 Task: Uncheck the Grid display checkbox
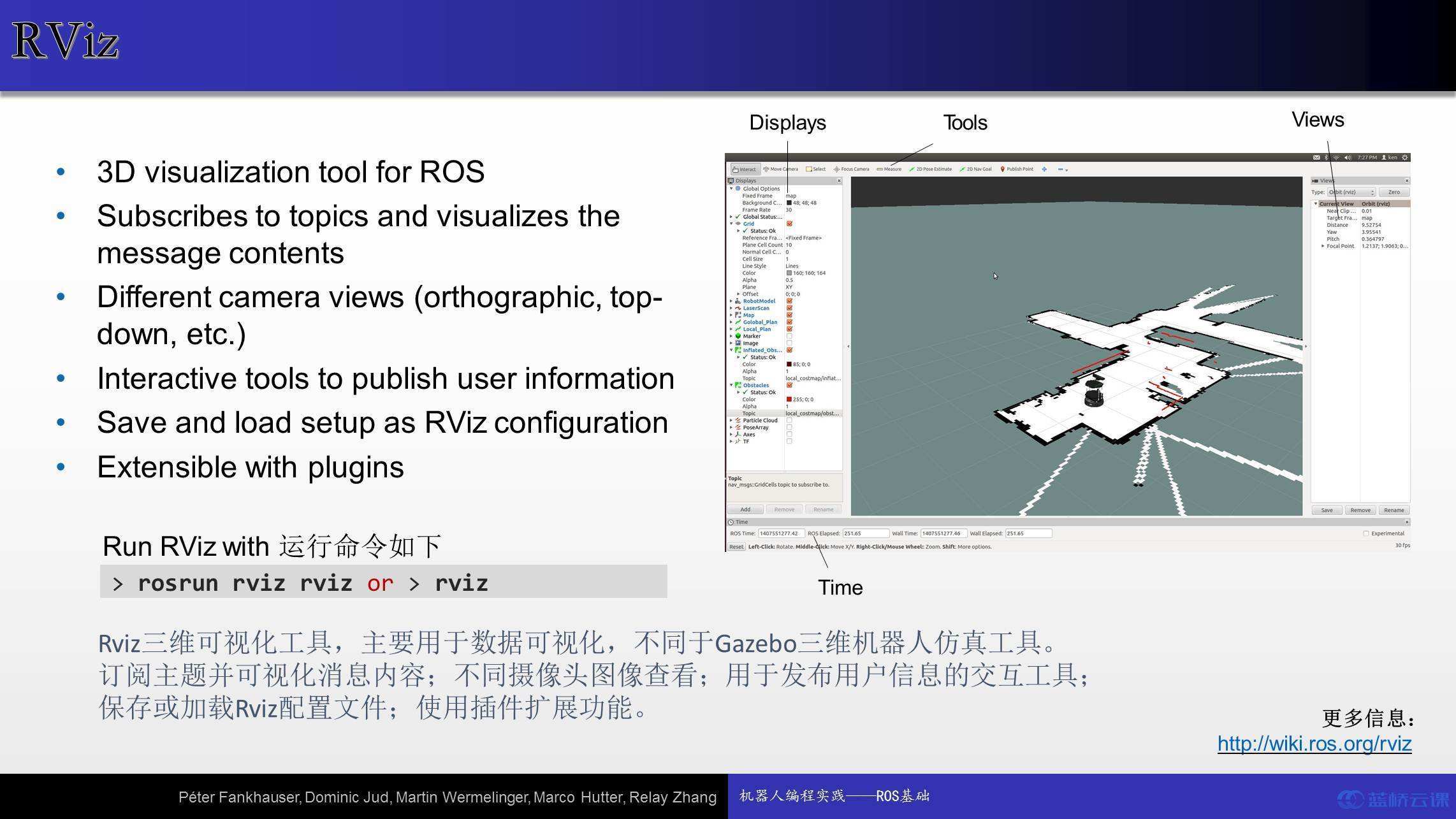(789, 224)
